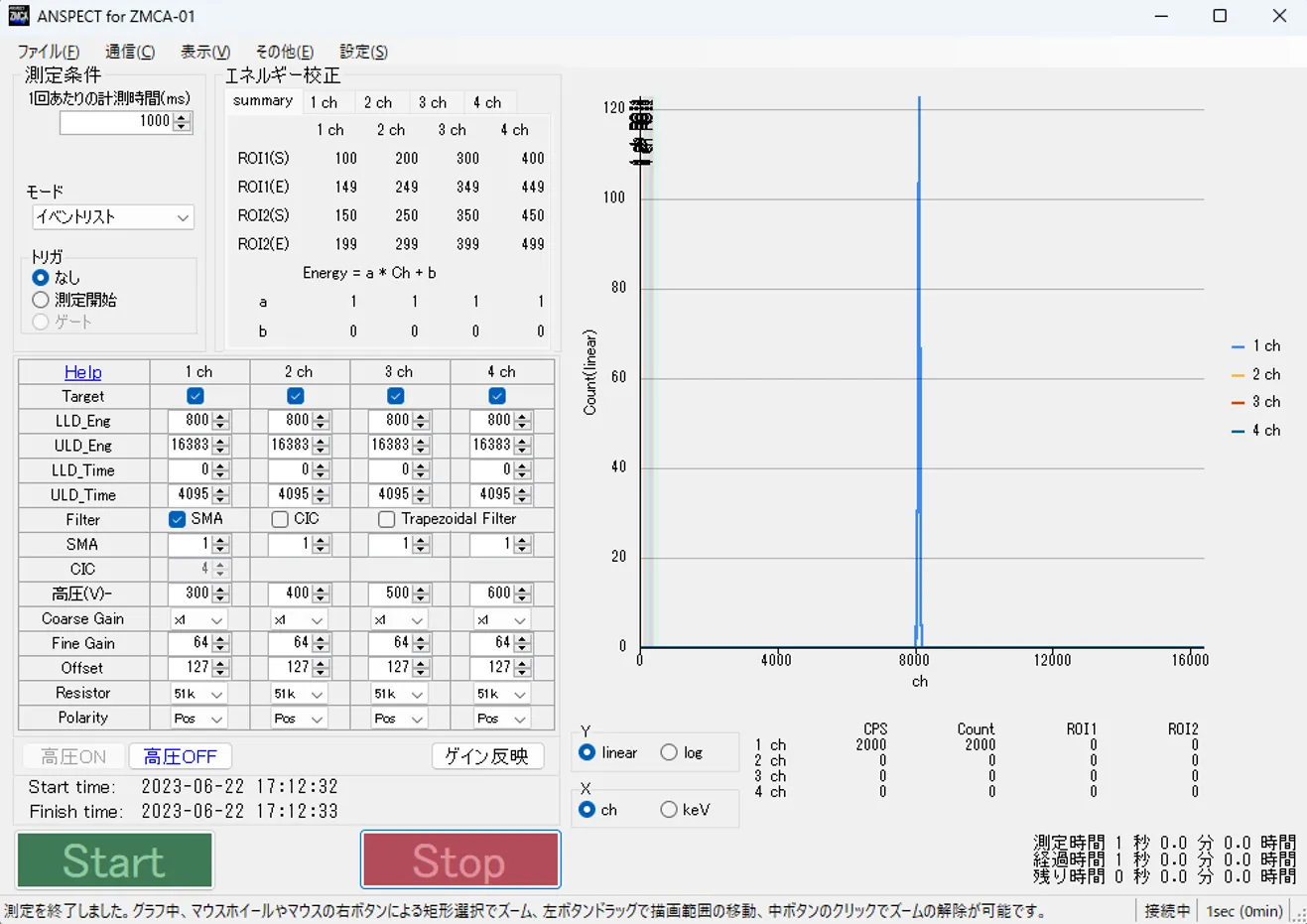Enable the CIC filter checkbox
Viewport: 1307px width, 924px height.
280,519
